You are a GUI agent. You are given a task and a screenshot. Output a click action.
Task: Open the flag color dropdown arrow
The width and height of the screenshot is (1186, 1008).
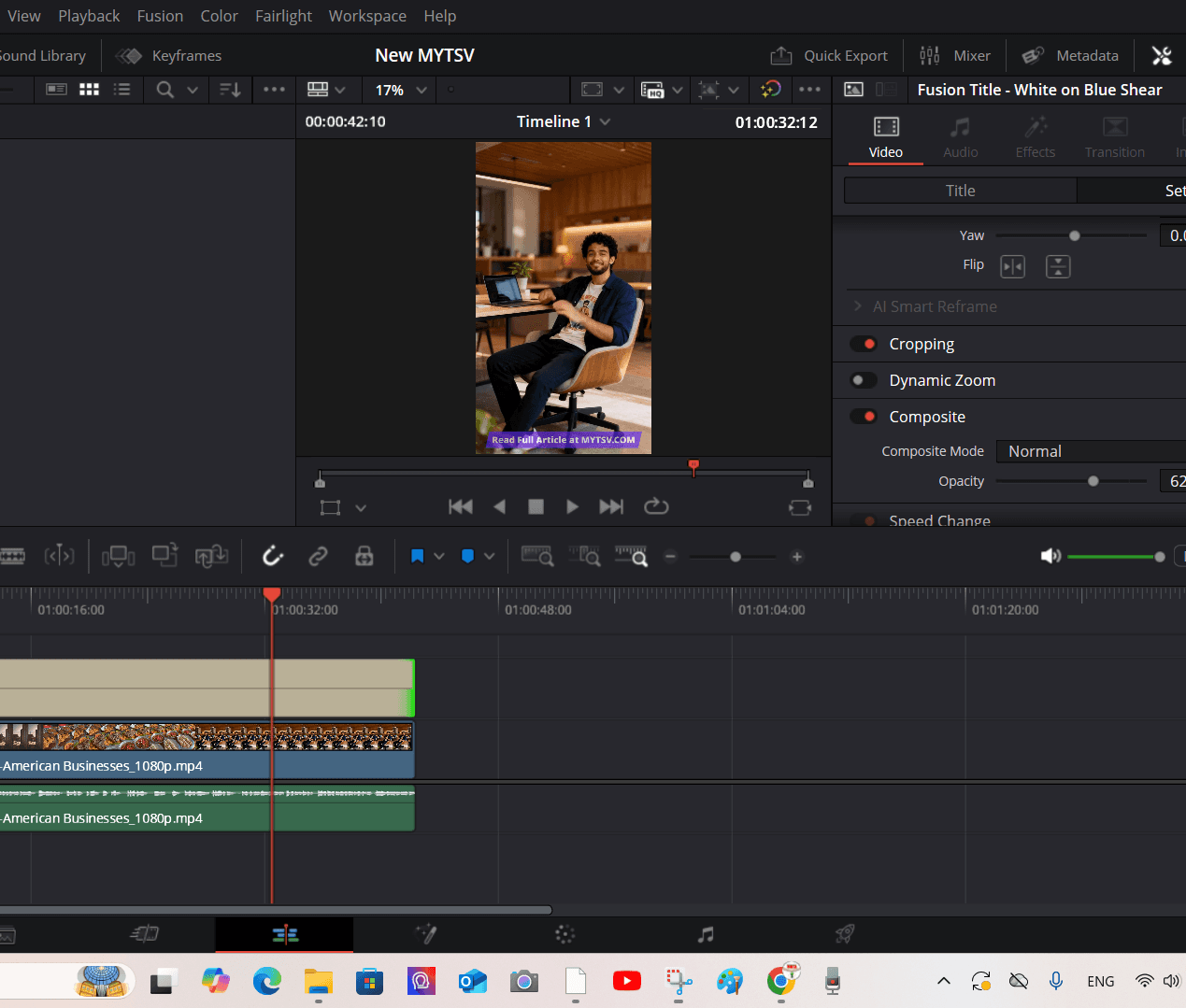click(439, 557)
